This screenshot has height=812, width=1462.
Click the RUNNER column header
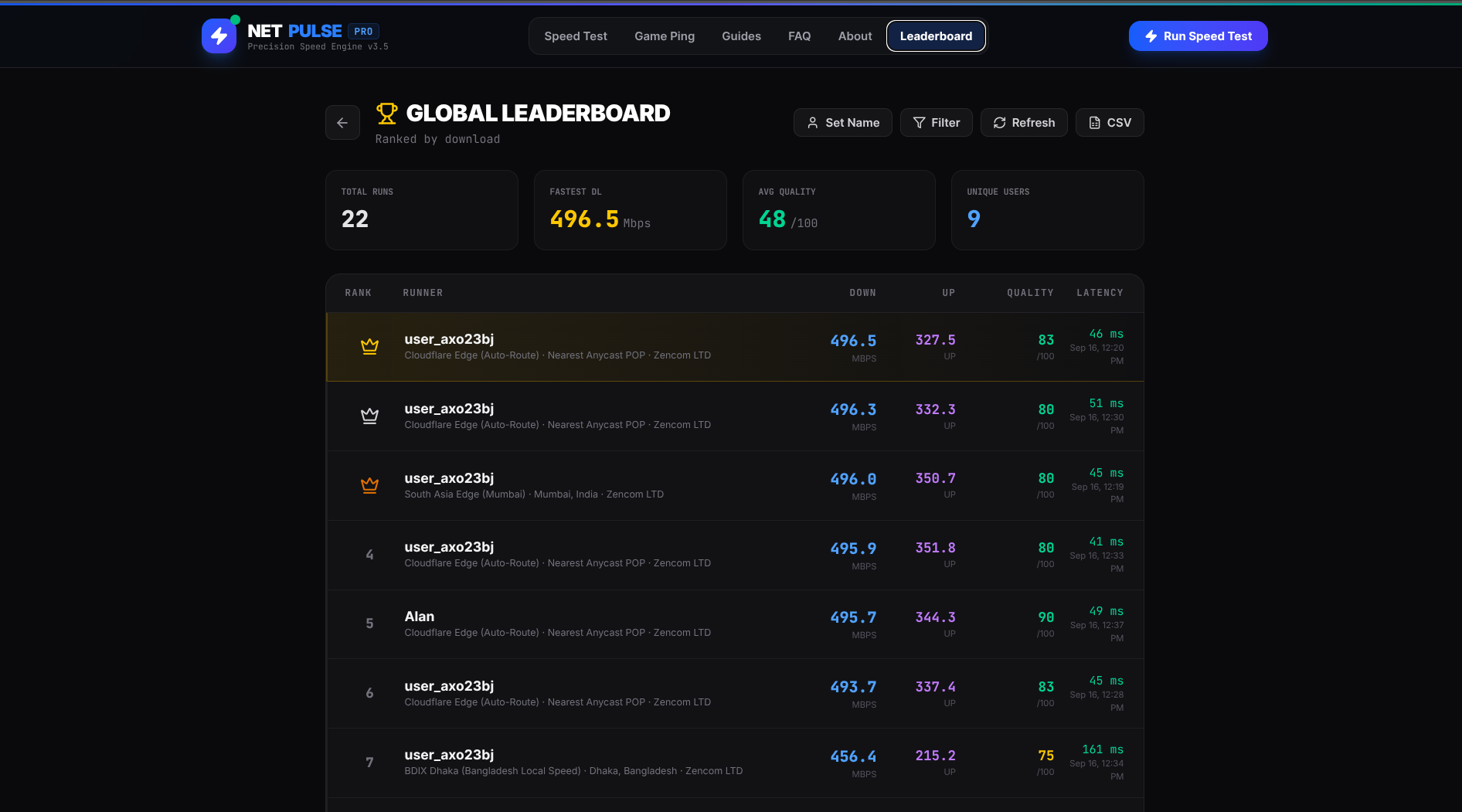tap(423, 293)
